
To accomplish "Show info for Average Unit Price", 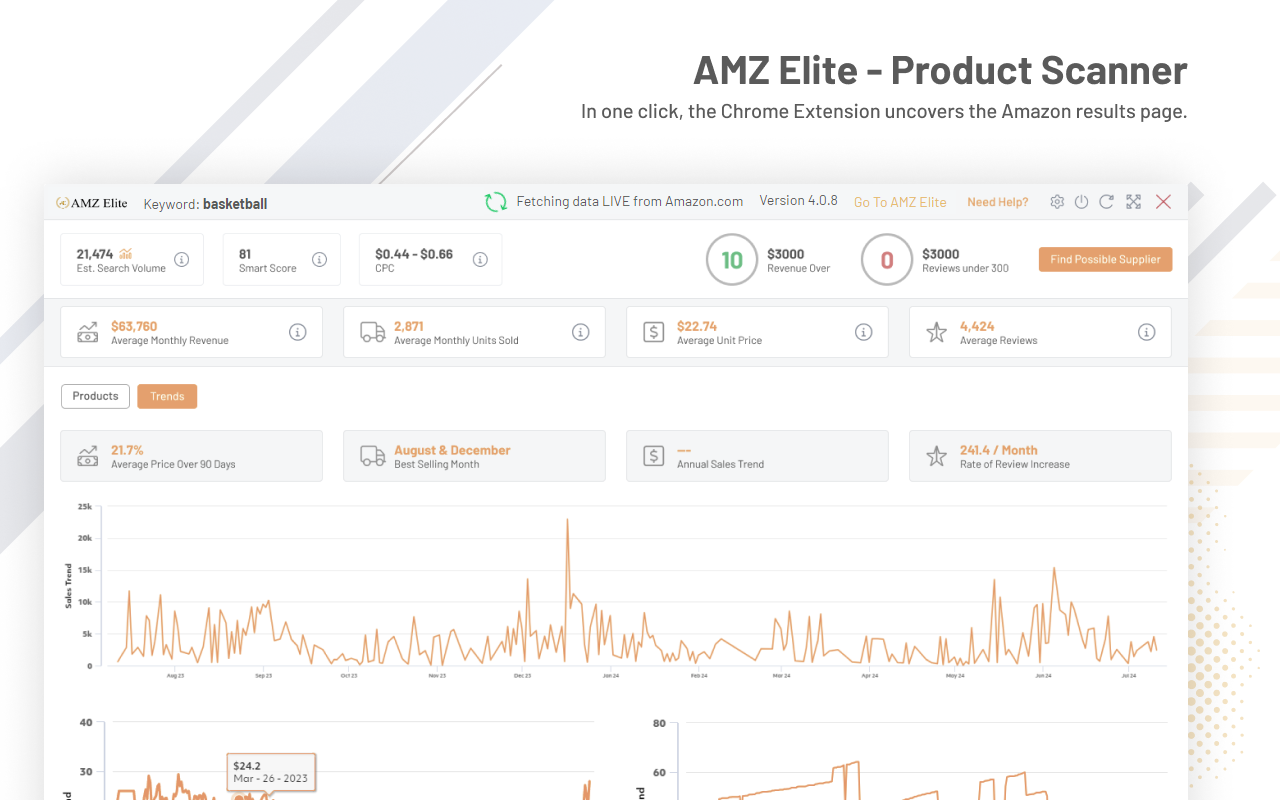I will pos(864,332).
